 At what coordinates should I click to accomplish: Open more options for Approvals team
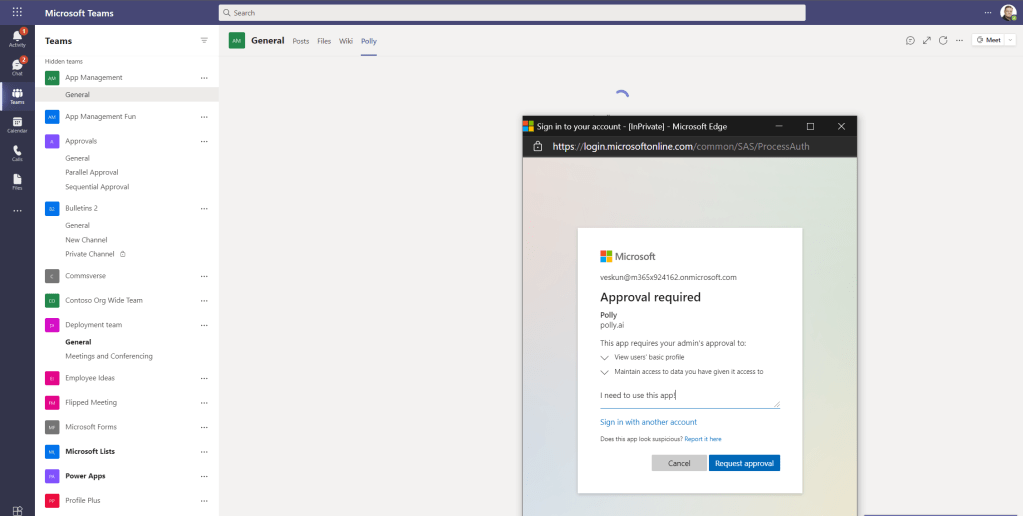pyautogui.click(x=204, y=141)
